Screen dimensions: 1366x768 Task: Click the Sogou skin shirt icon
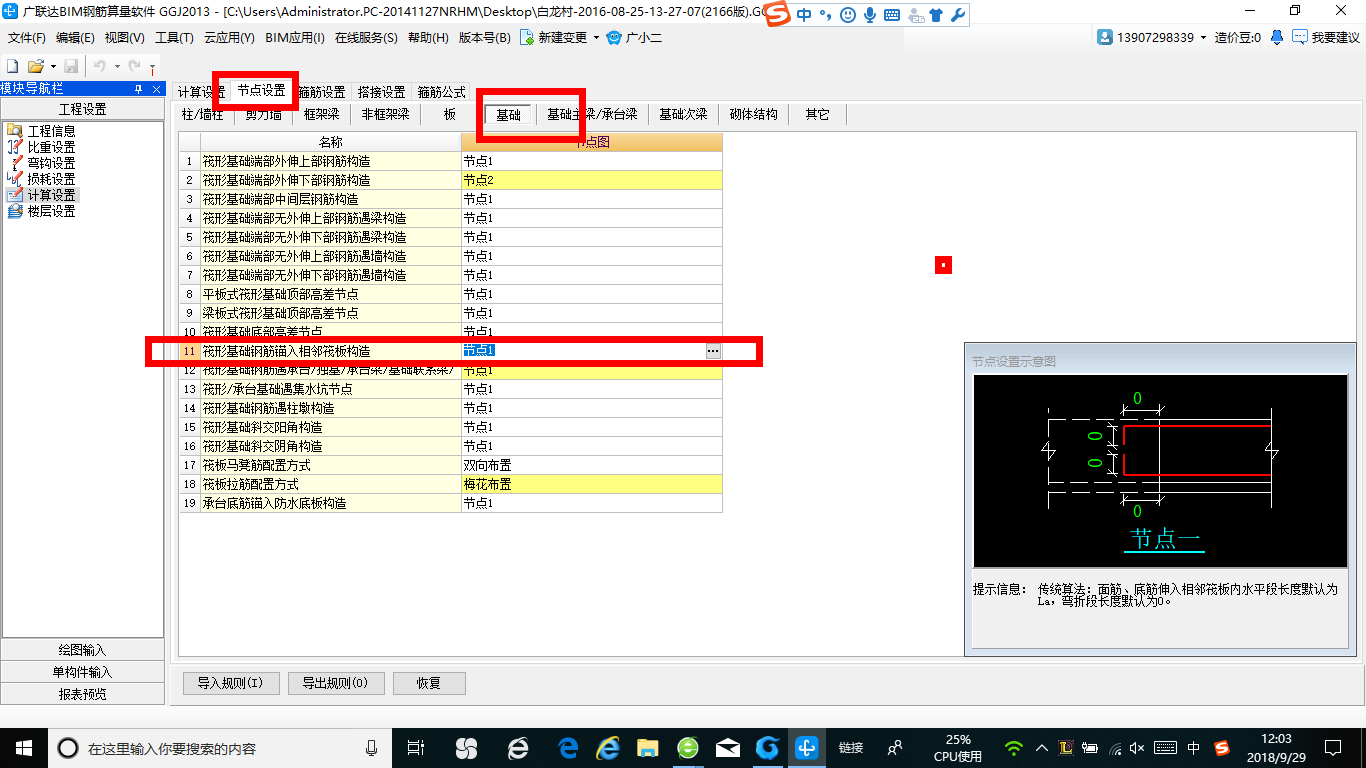pyautogui.click(x=936, y=15)
